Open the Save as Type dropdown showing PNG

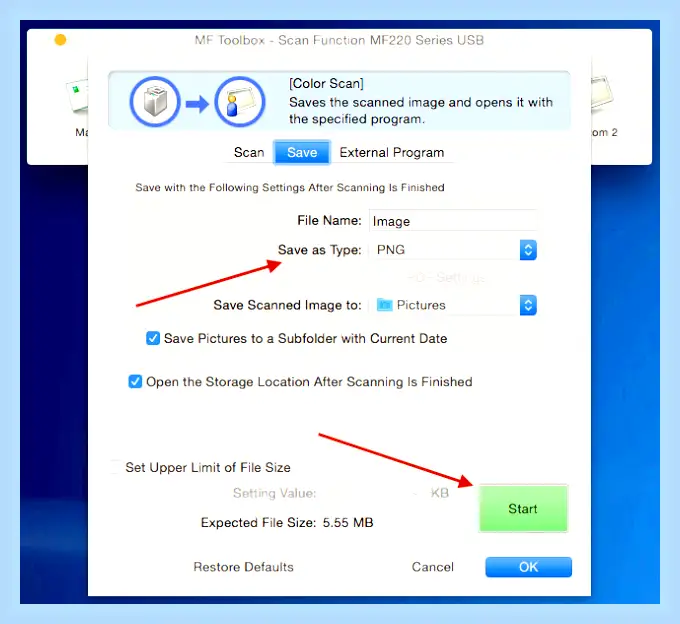453,250
